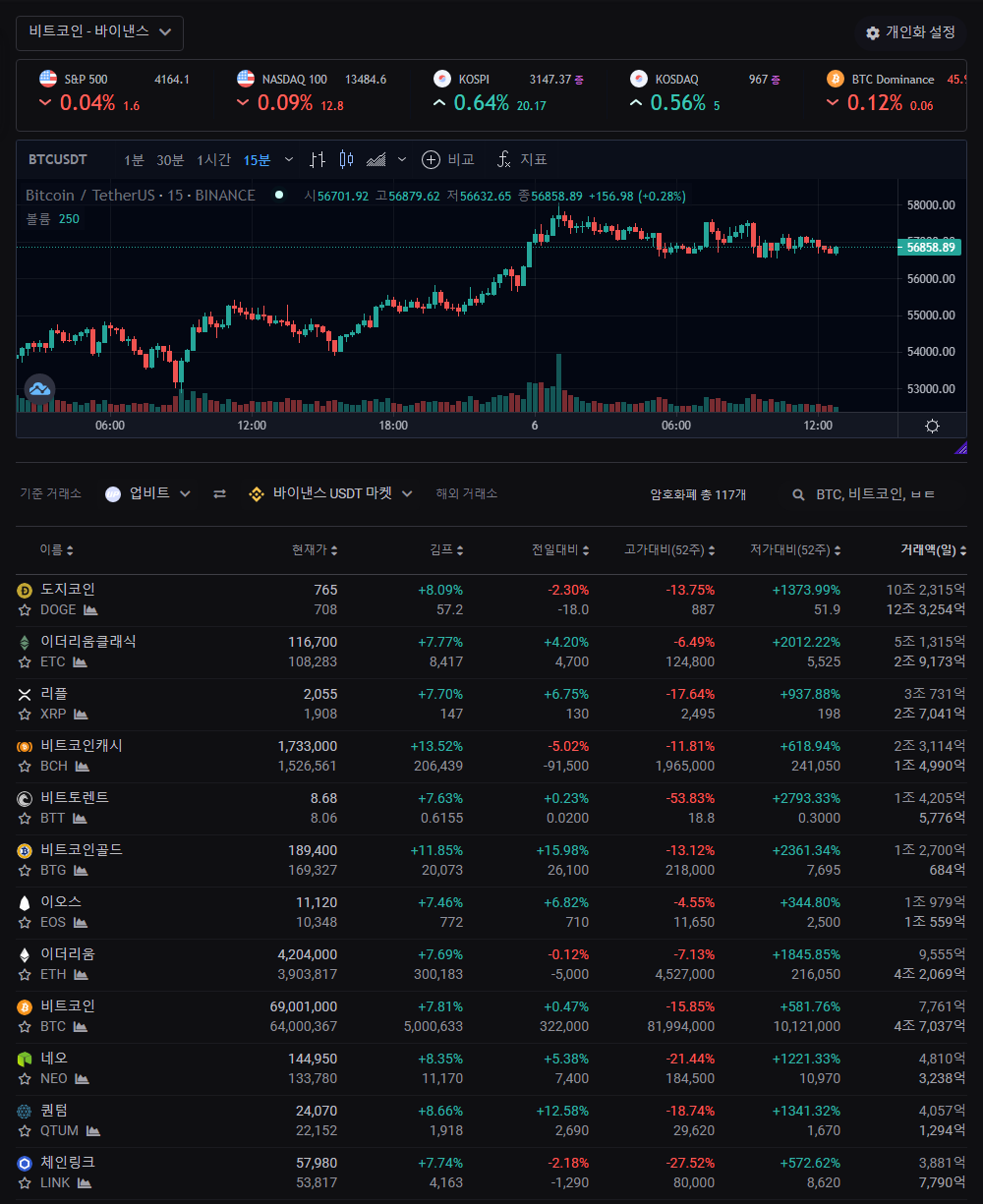Sort table by 김프 column
The height and width of the screenshot is (1204, 983).
tap(446, 550)
